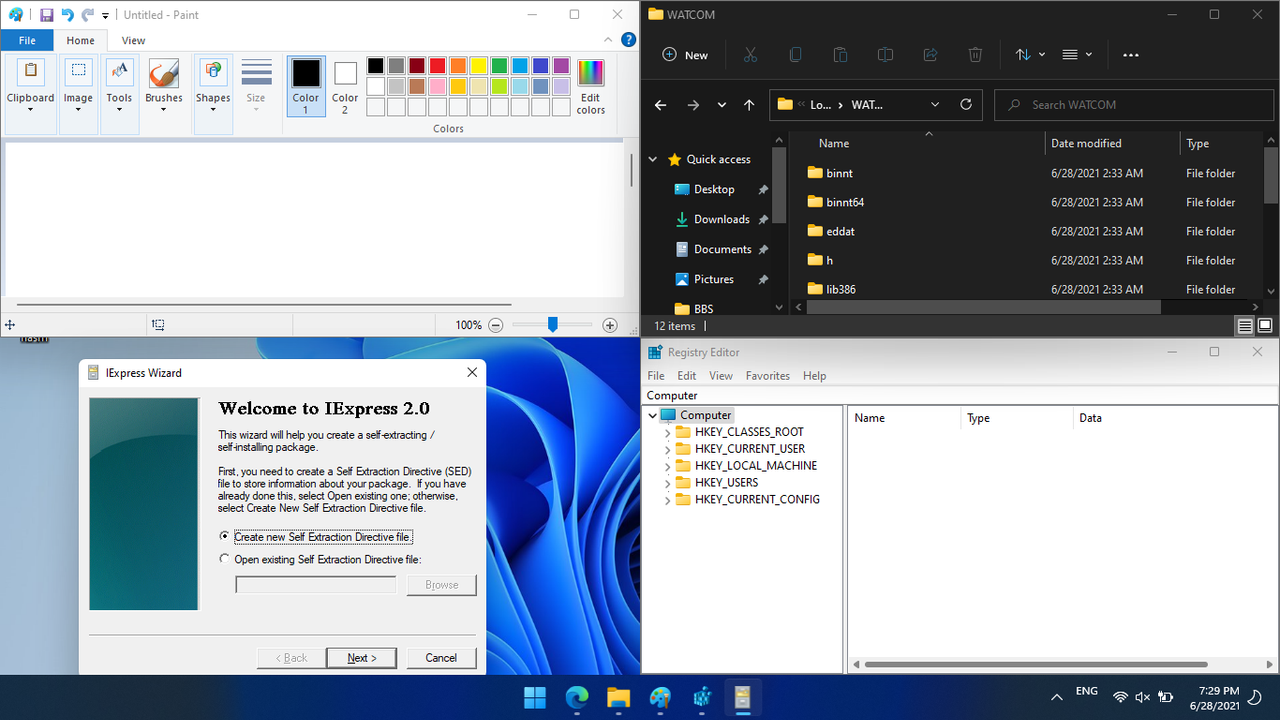
Task: Open the Brushes tool in Paint
Action: pos(164,86)
